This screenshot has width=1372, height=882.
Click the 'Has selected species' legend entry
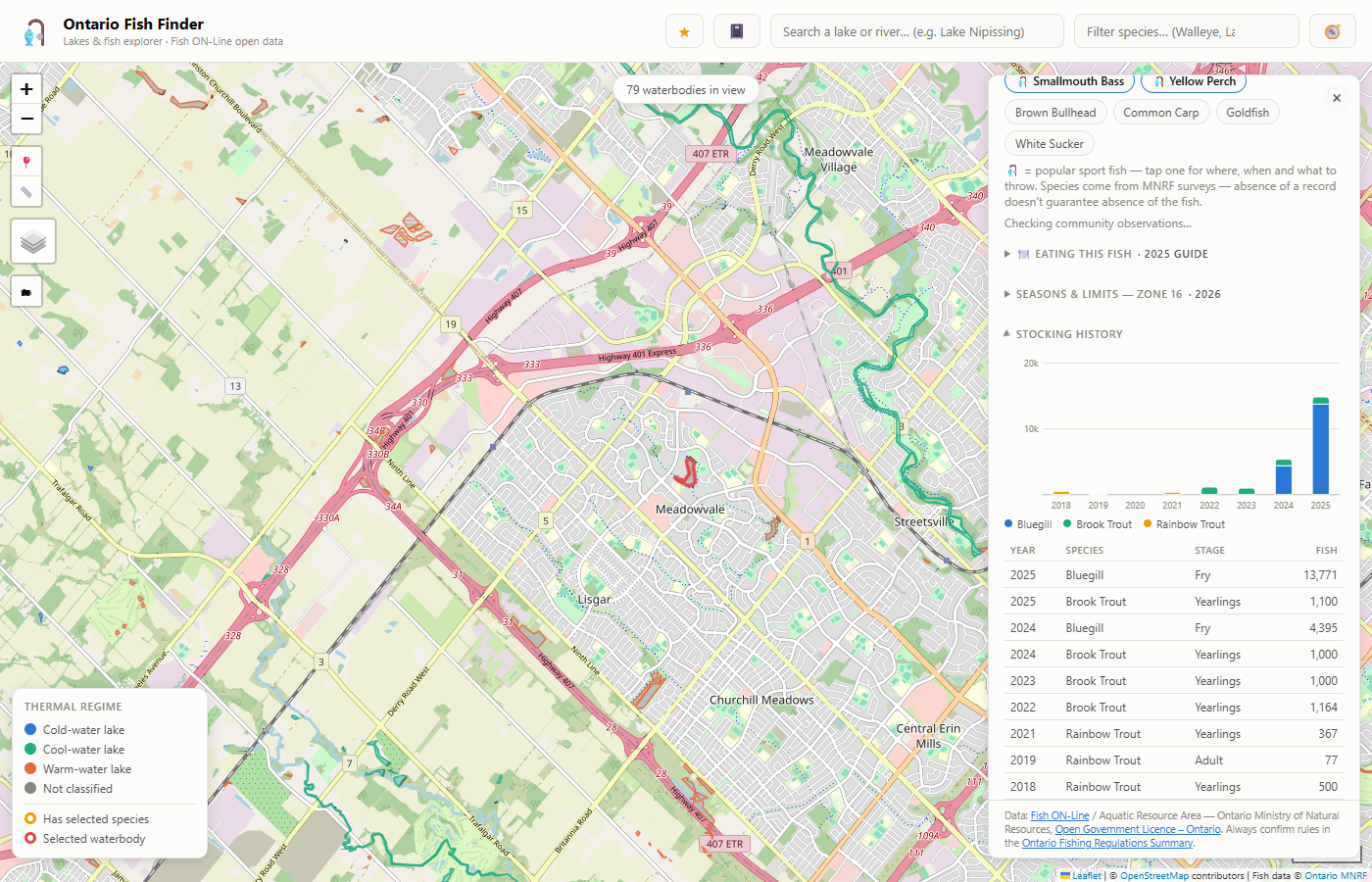click(86, 819)
